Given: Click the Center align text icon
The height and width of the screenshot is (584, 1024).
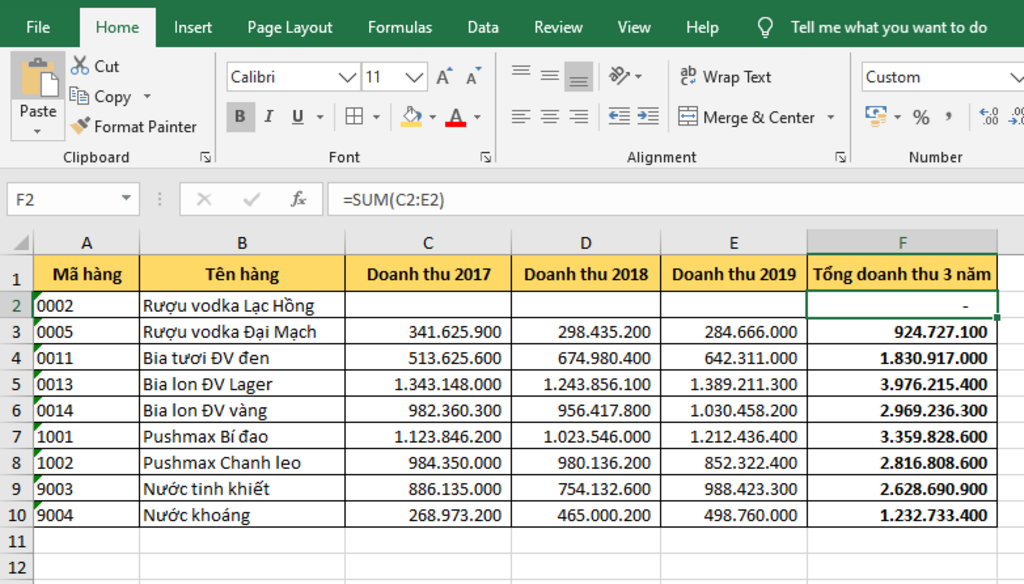Looking at the screenshot, I should tap(549, 117).
